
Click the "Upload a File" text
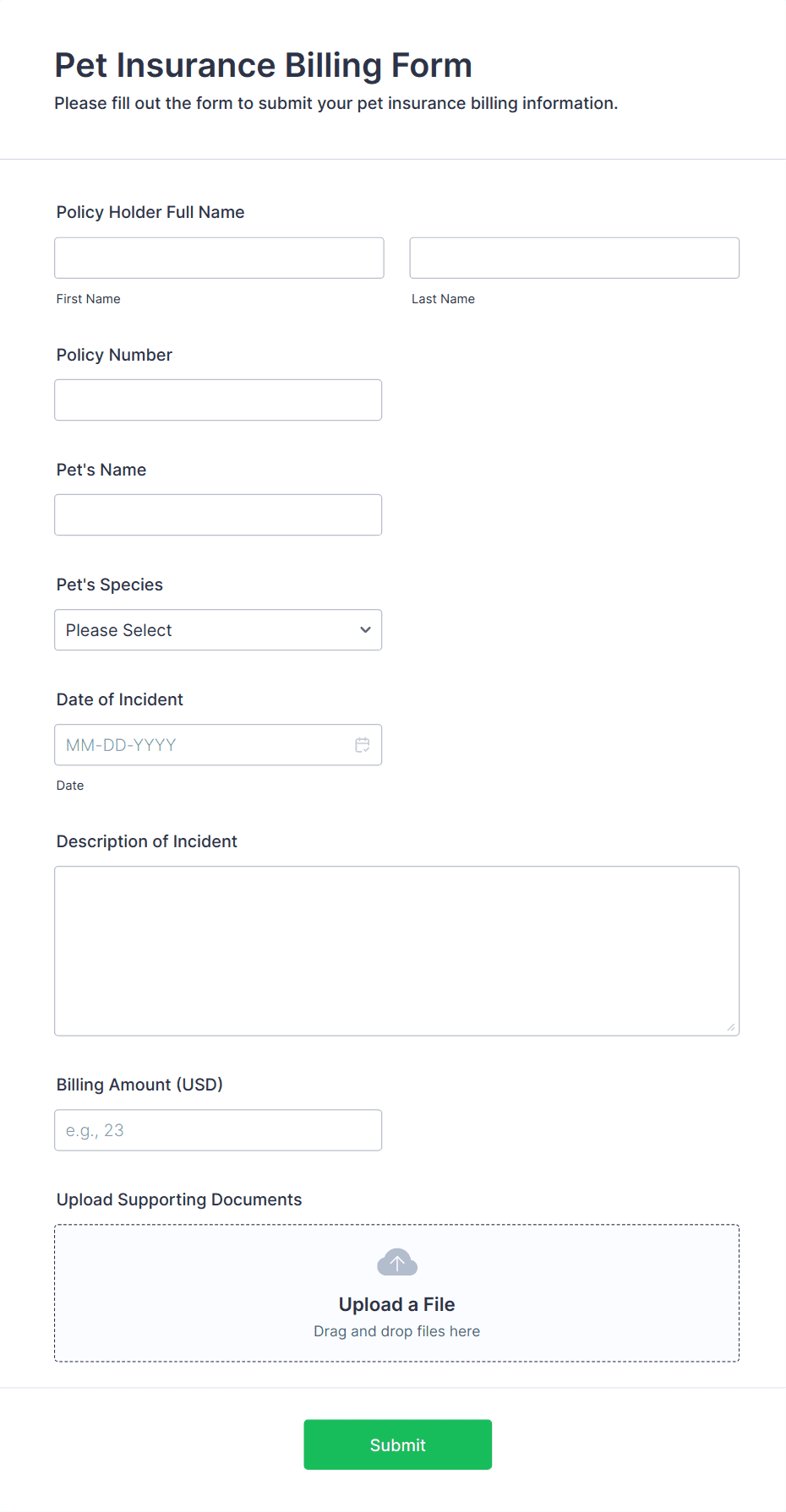396,1304
